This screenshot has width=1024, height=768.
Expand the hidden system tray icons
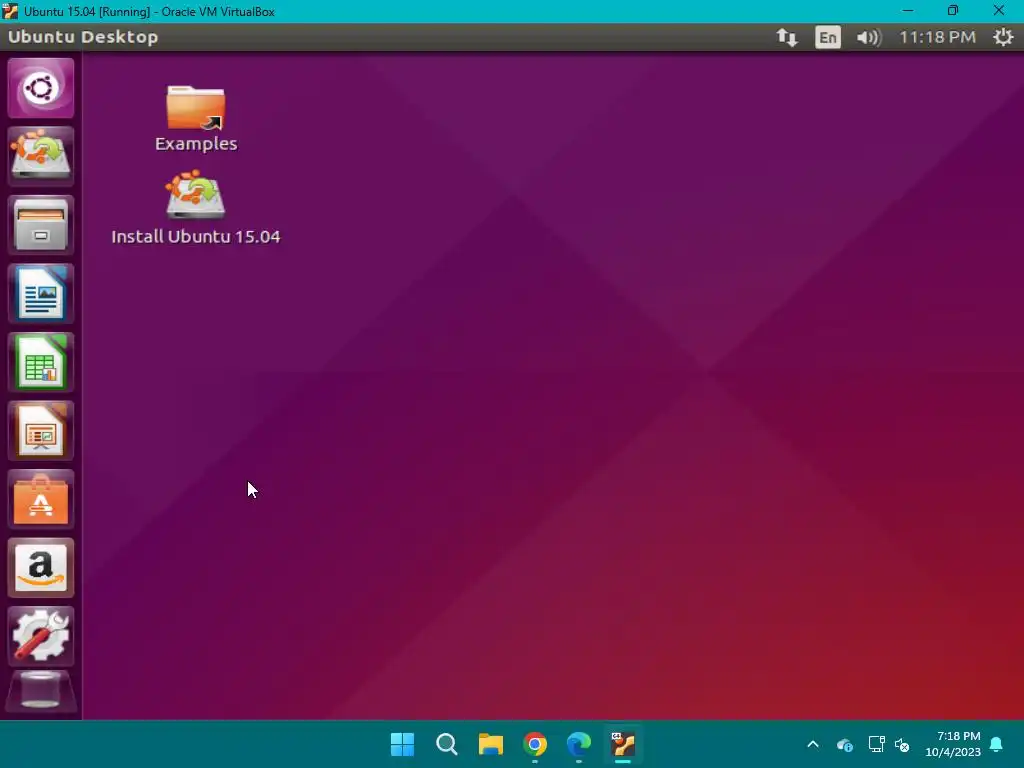pos(813,744)
